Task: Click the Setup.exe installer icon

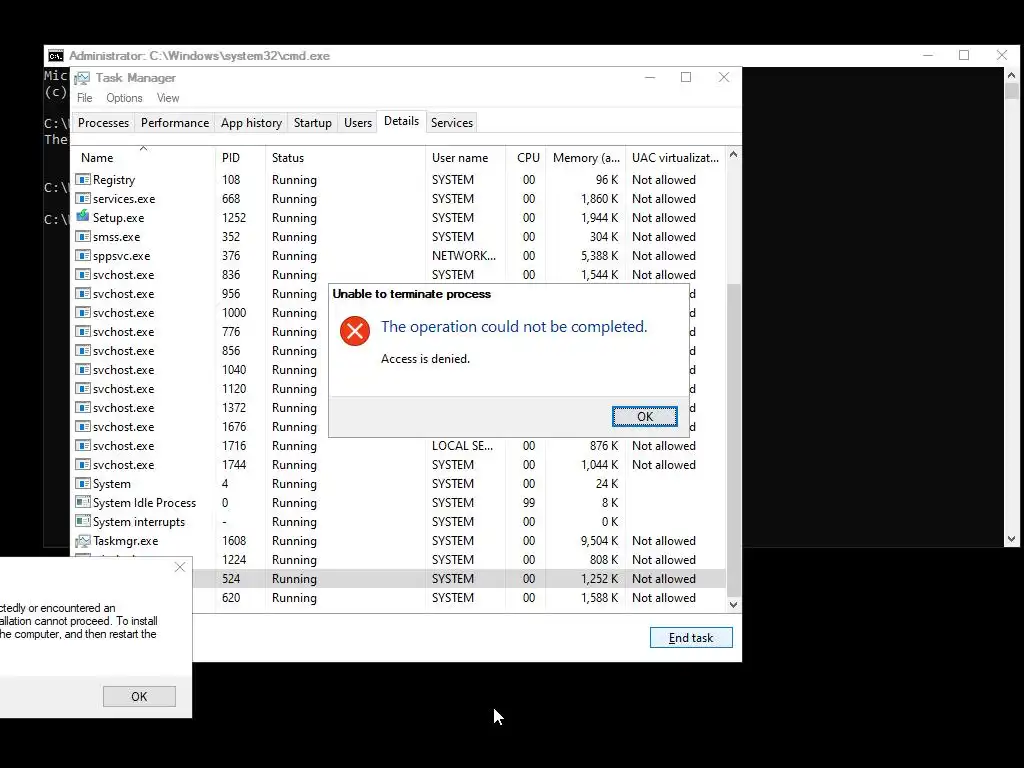Action: pos(82,217)
